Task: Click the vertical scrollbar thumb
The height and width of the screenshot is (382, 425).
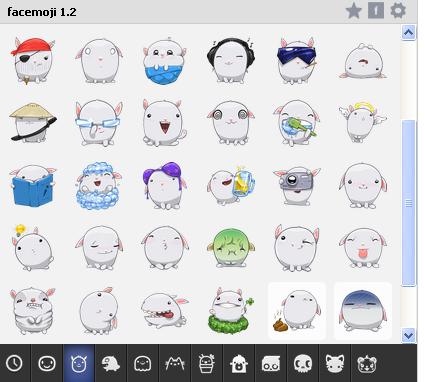Action: tap(409, 203)
